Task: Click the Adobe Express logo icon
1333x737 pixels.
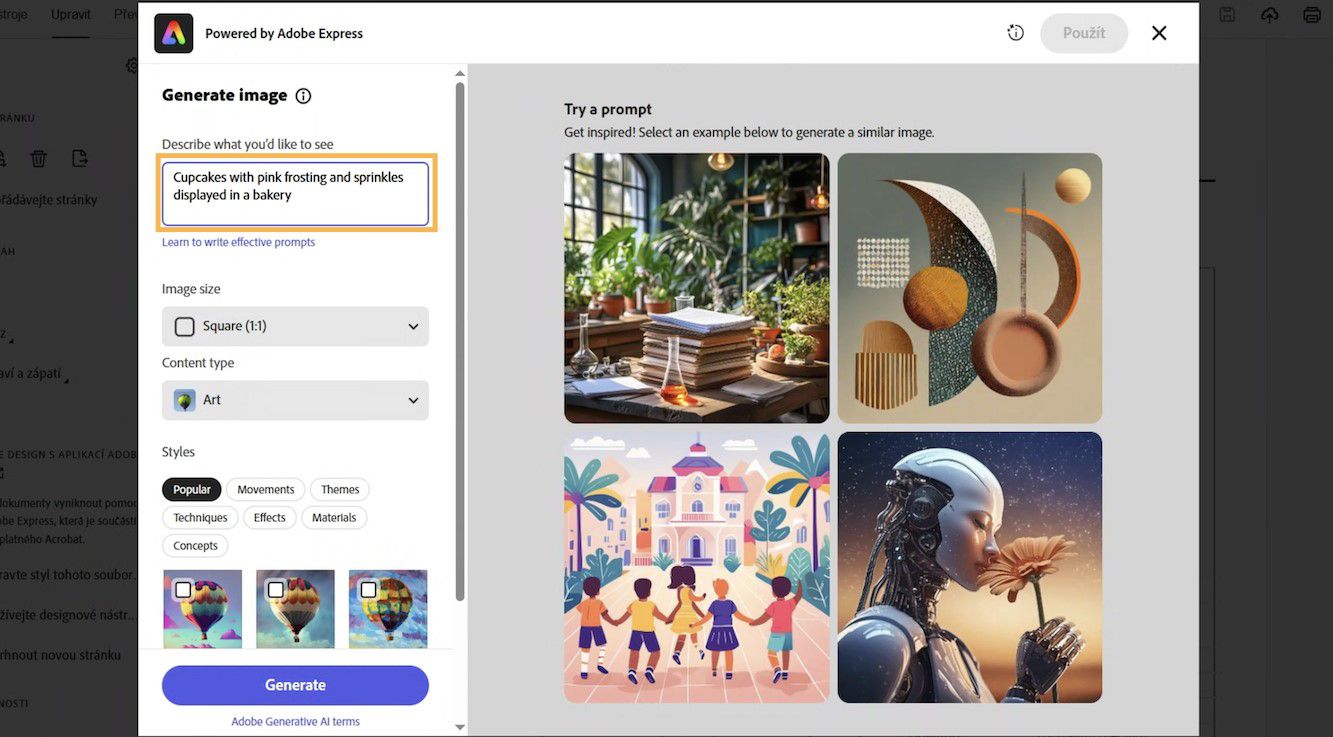Action: (x=172, y=32)
